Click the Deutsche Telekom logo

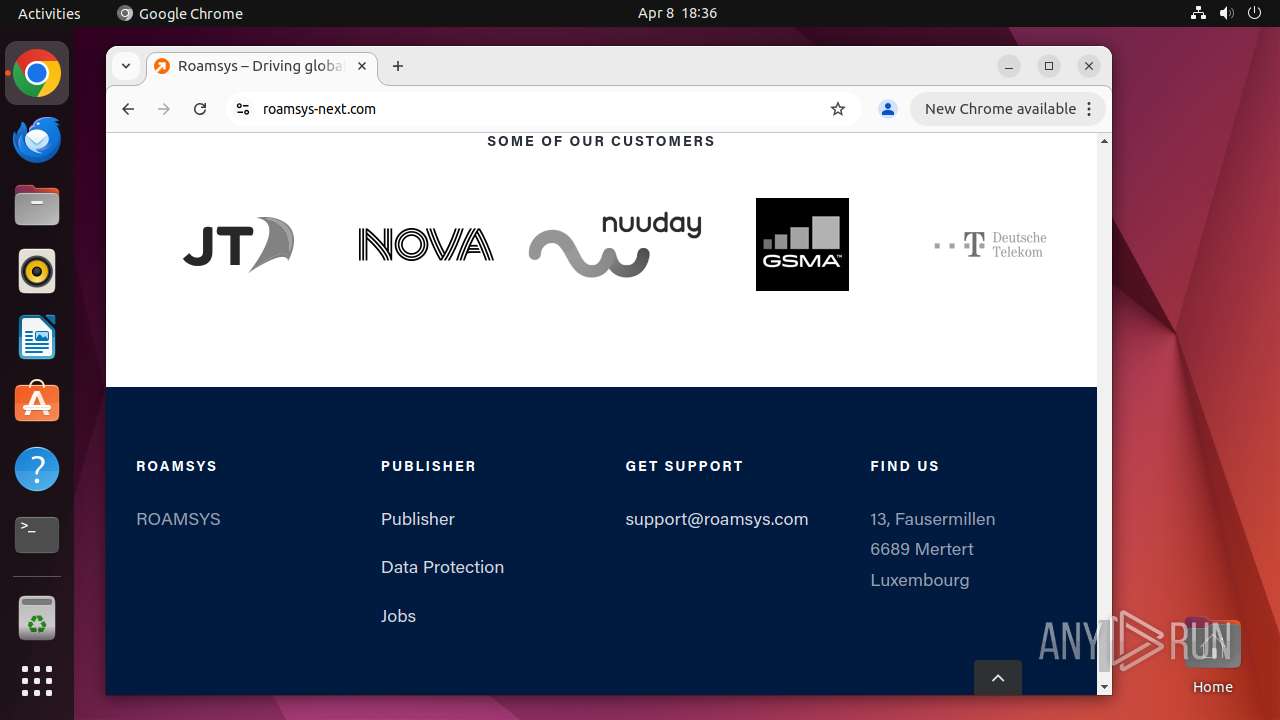tap(990, 245)
